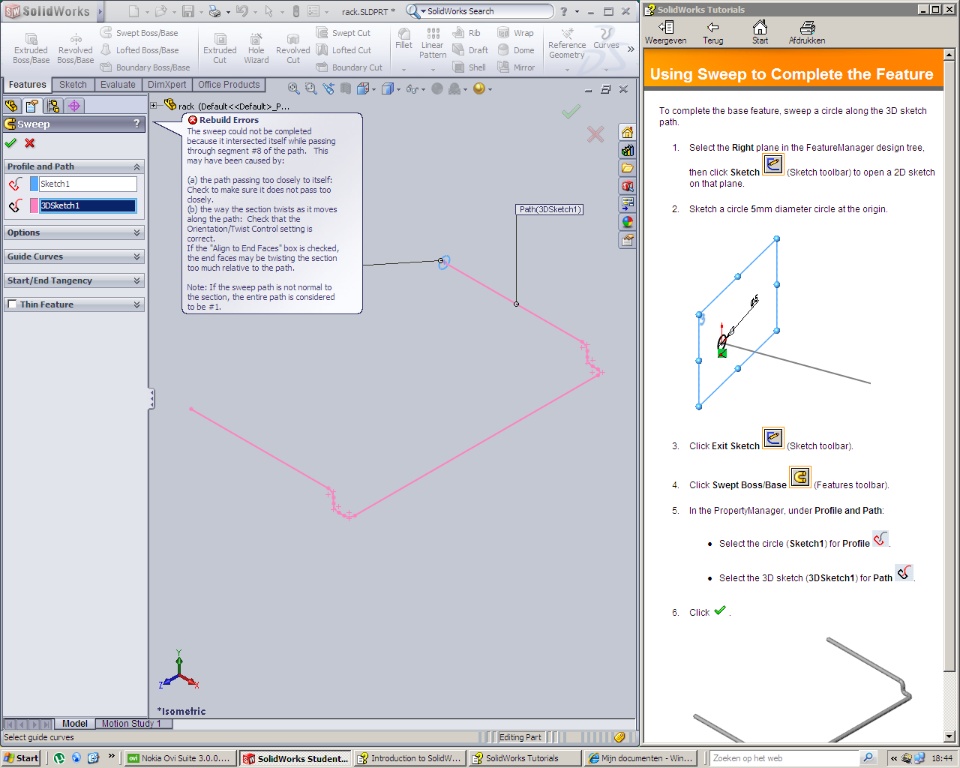
Task: Select Boundary Cut tool
Action: 349,67
